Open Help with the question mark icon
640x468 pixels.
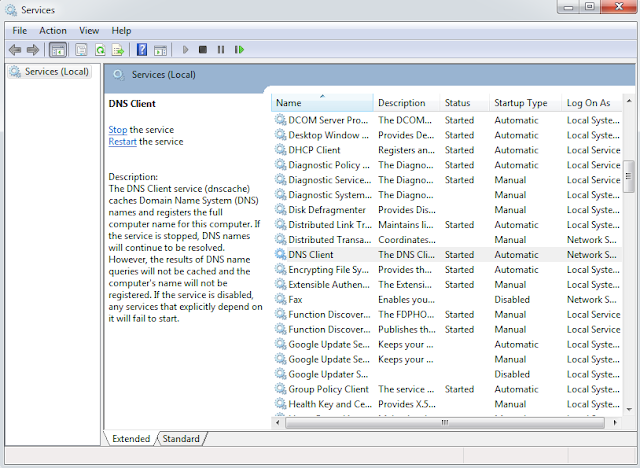142,50
